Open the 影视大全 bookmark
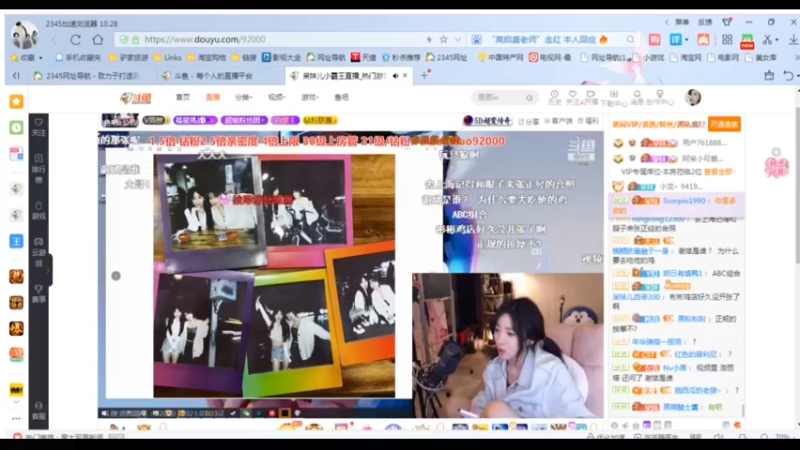Image resolution: width=800 pixels, height=450 pixels. point(281,58)
